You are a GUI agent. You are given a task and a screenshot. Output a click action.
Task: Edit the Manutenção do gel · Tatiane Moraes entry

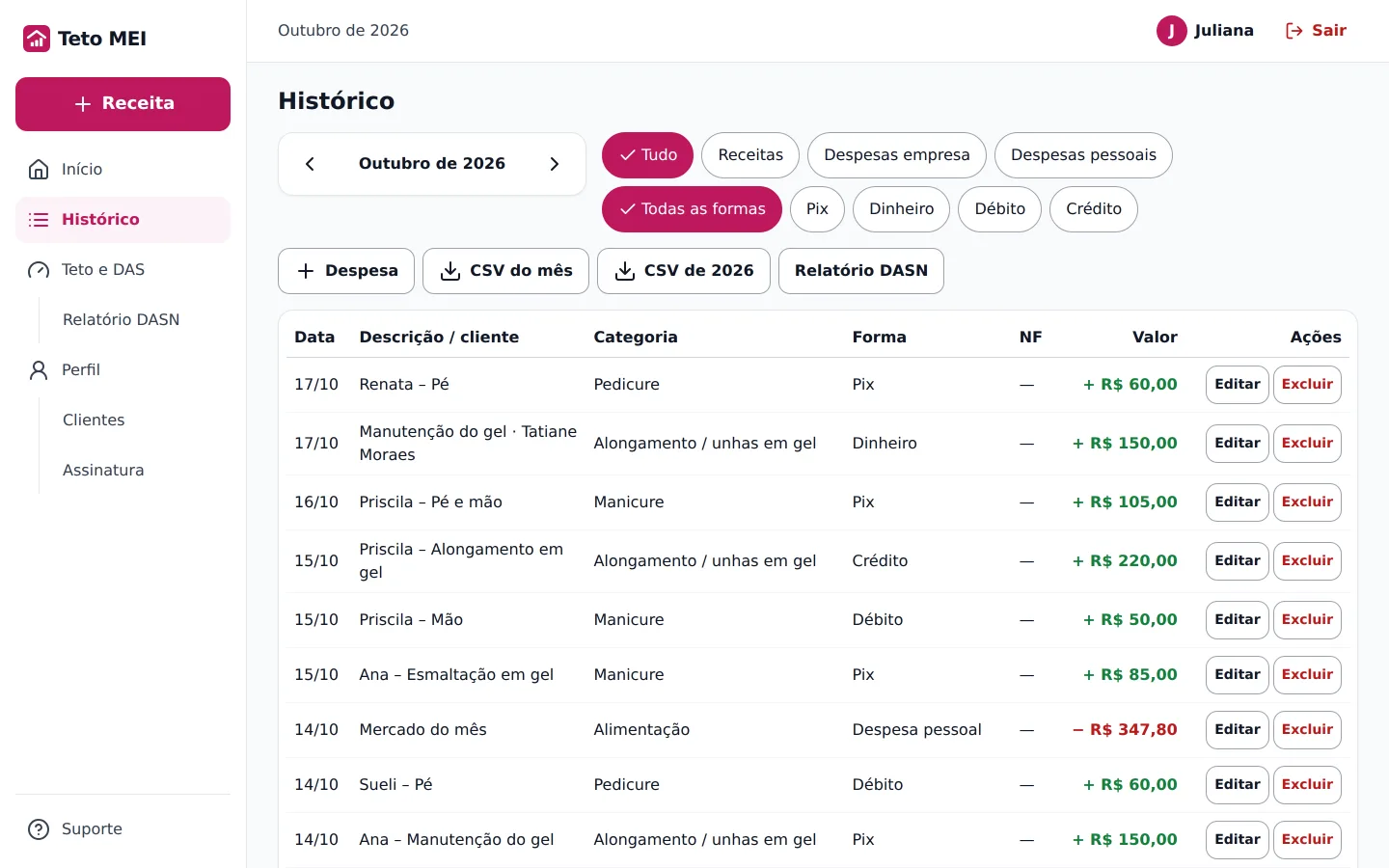(1238, 444)
